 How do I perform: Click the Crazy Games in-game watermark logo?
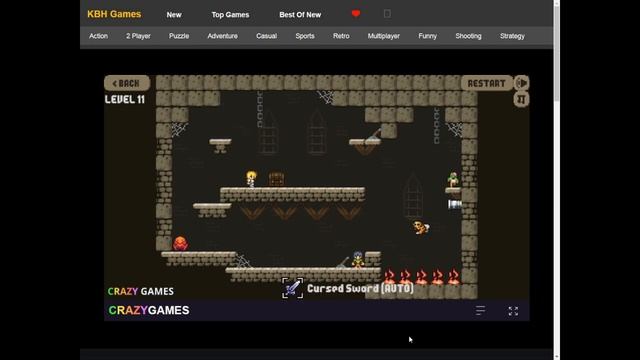click(140, 291)
